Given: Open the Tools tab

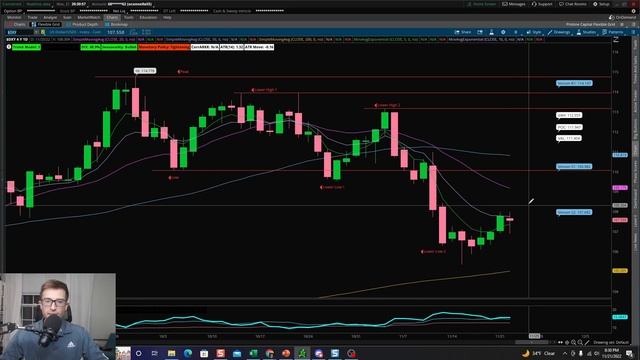Looking at the screenshot, I should [129, 18].
